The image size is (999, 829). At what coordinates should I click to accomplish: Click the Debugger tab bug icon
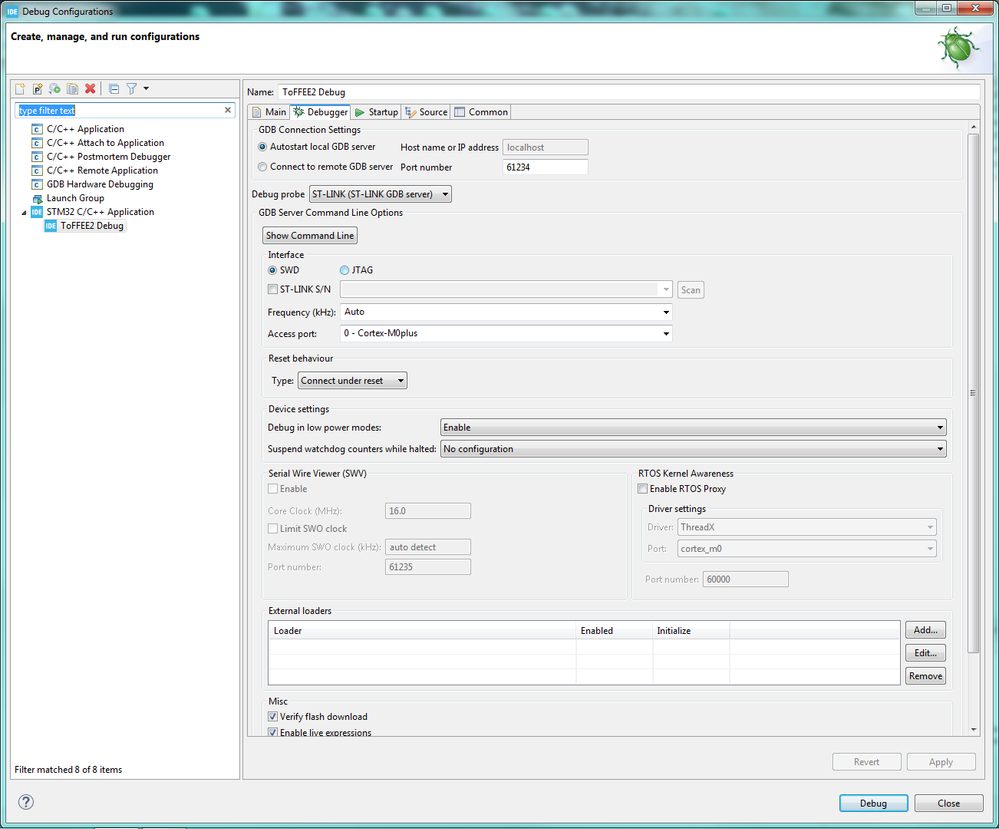point(298,112)
